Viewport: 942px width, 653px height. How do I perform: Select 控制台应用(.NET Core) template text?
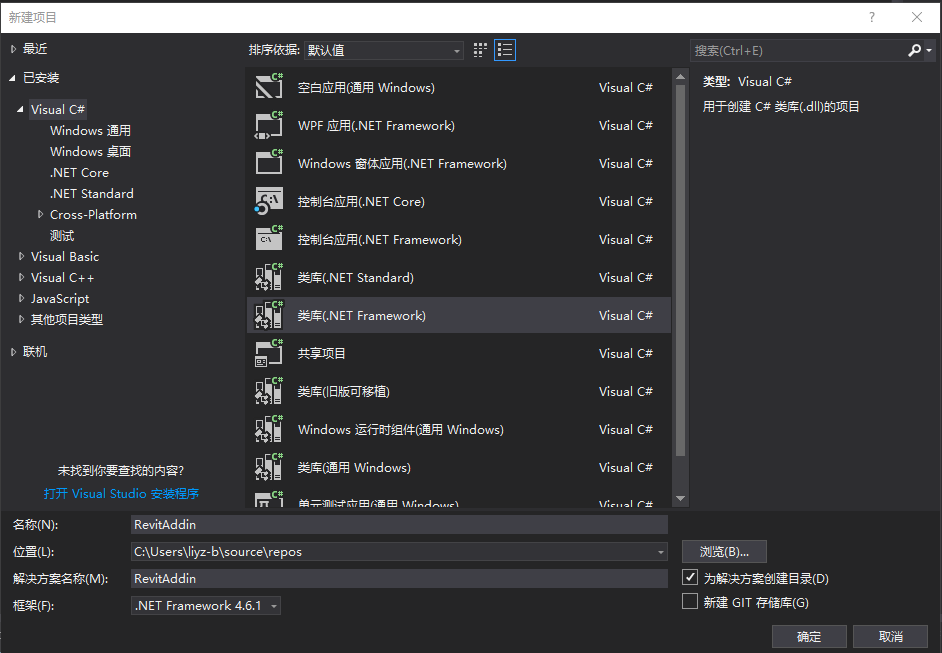361,201
